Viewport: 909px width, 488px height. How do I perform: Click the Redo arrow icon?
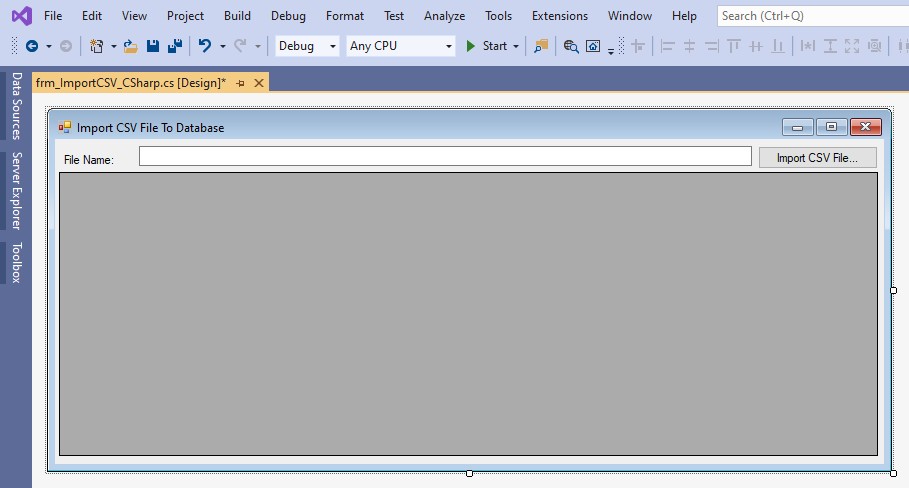click(x=240, y=46)
